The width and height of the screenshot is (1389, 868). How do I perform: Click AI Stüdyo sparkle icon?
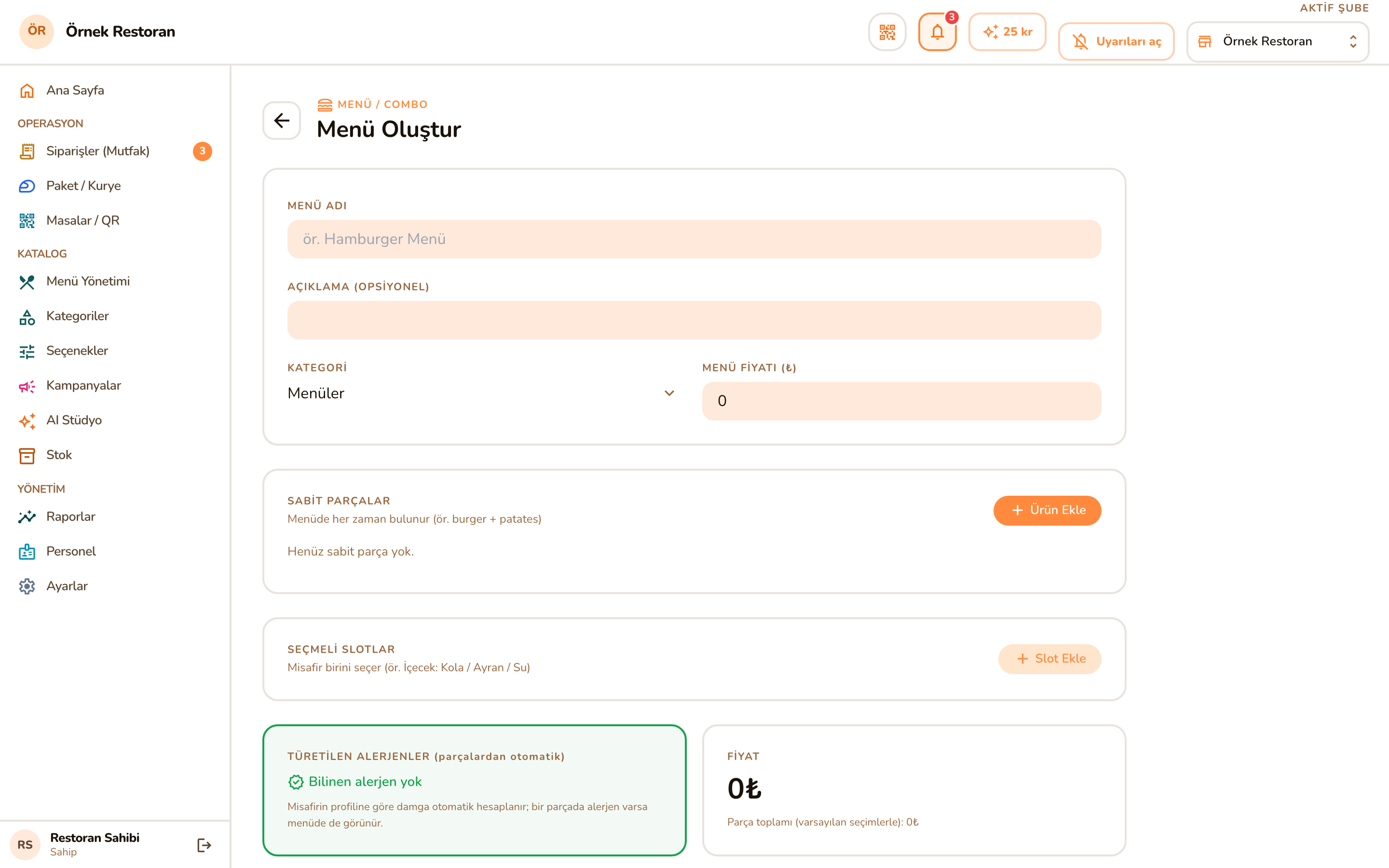[27, 421]
